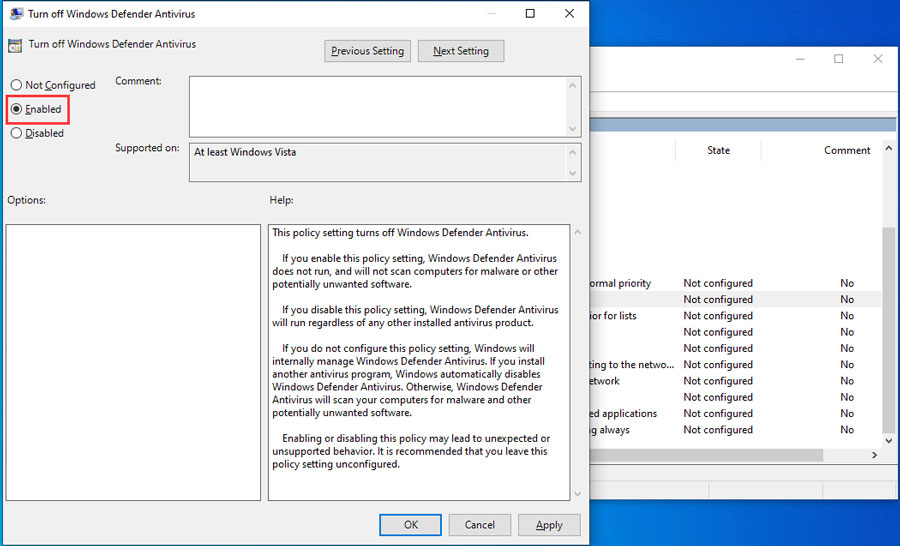
Task: Select the Enabled radio button
Action: pyautogui.click(x=16, y=109)
